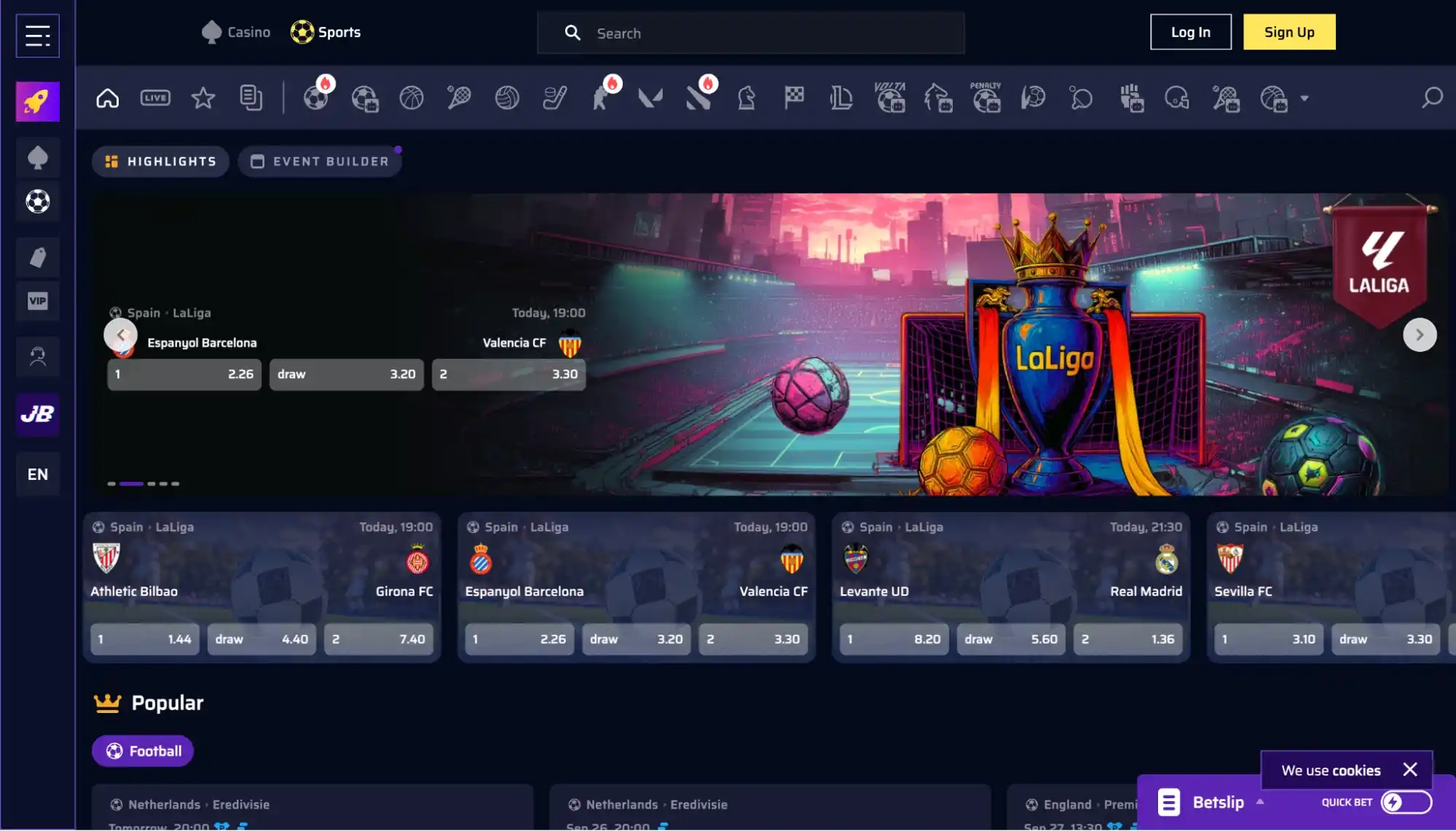Open the rocket promo icon in sidebar
Viewport: 1456px width, 831px height.
click(38, 101)
